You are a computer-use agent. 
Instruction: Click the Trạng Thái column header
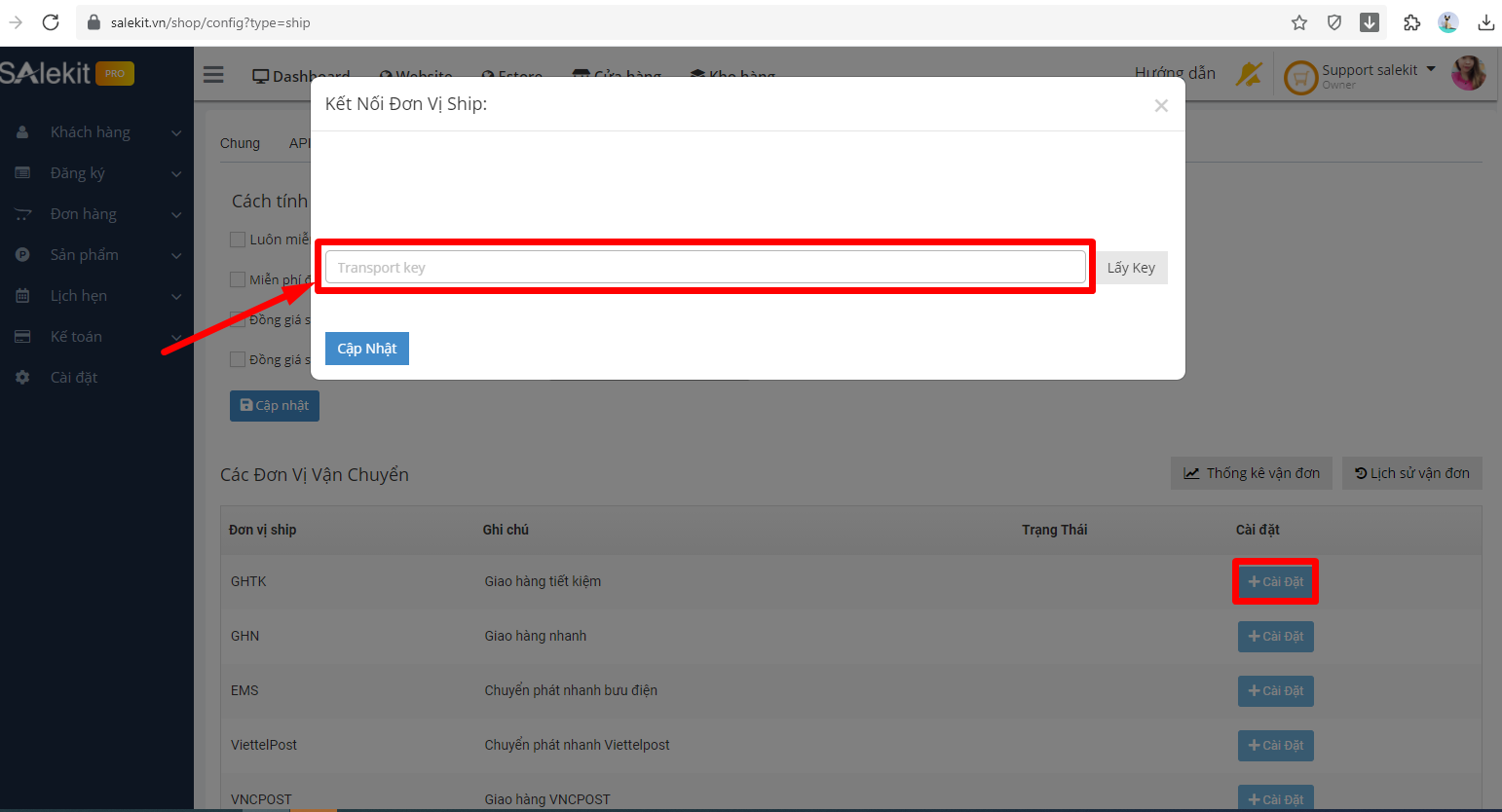[1055, 530]
